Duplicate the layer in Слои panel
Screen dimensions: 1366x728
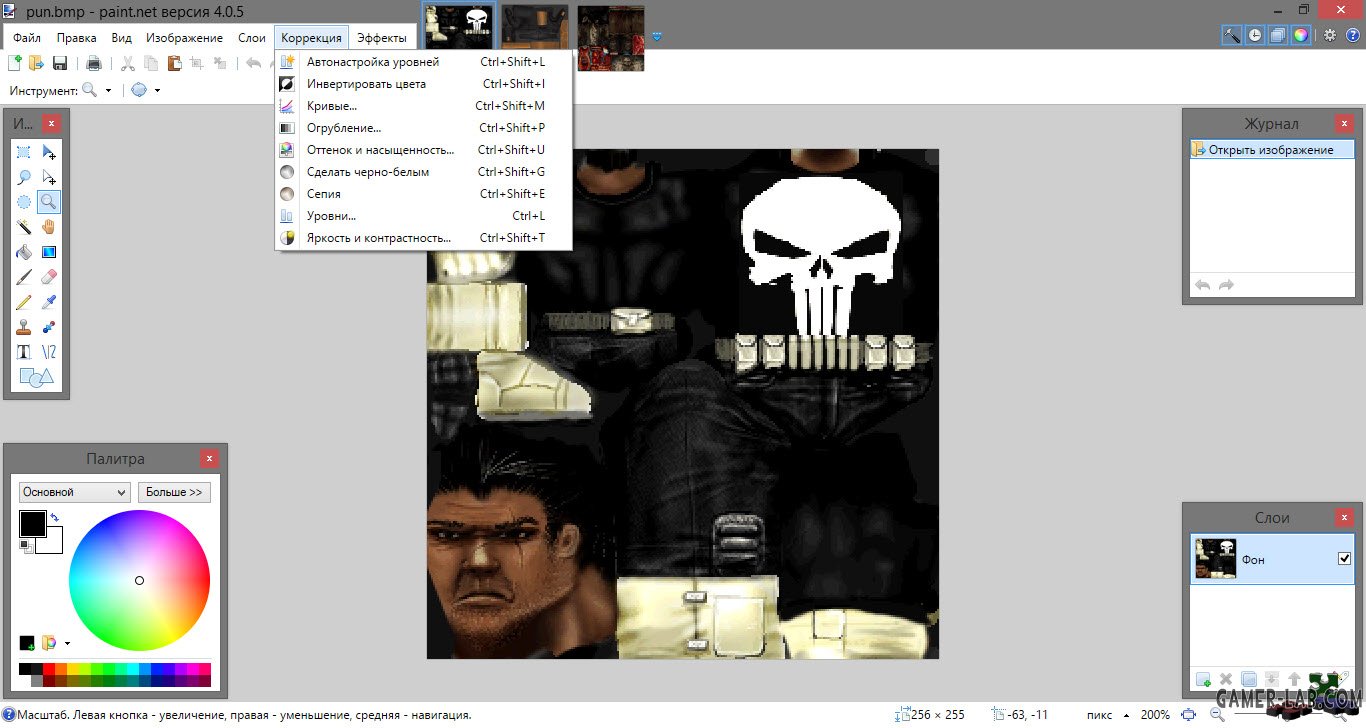[x=1248, y=681]
